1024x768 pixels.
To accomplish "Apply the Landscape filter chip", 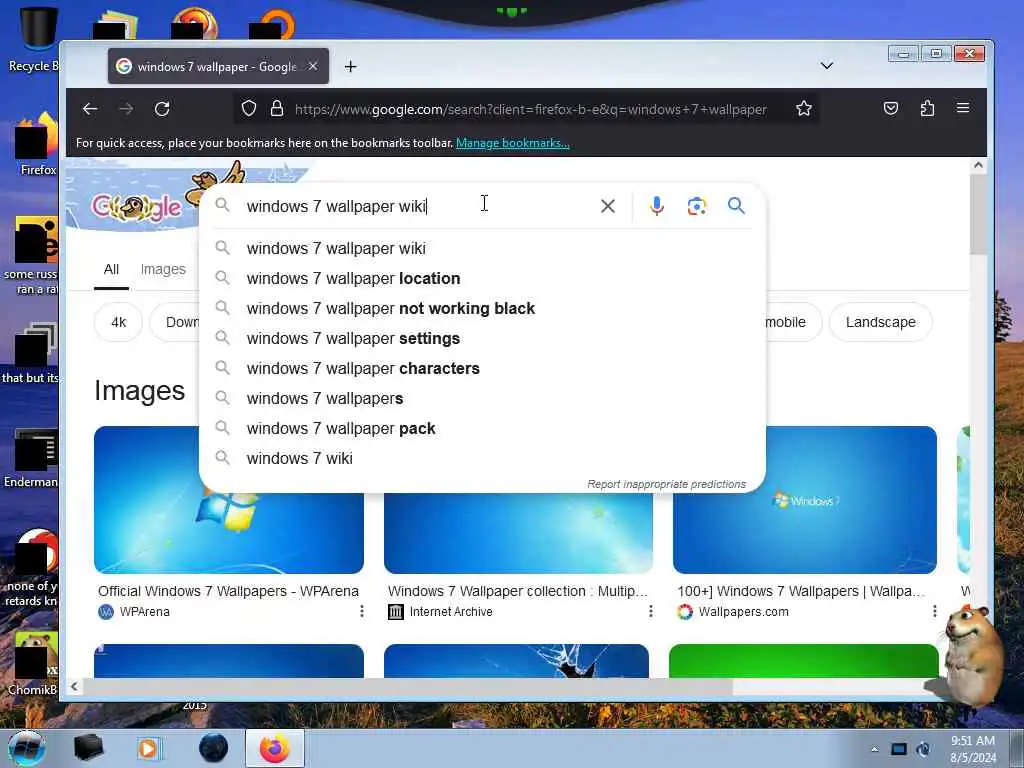I will (880, 322).
